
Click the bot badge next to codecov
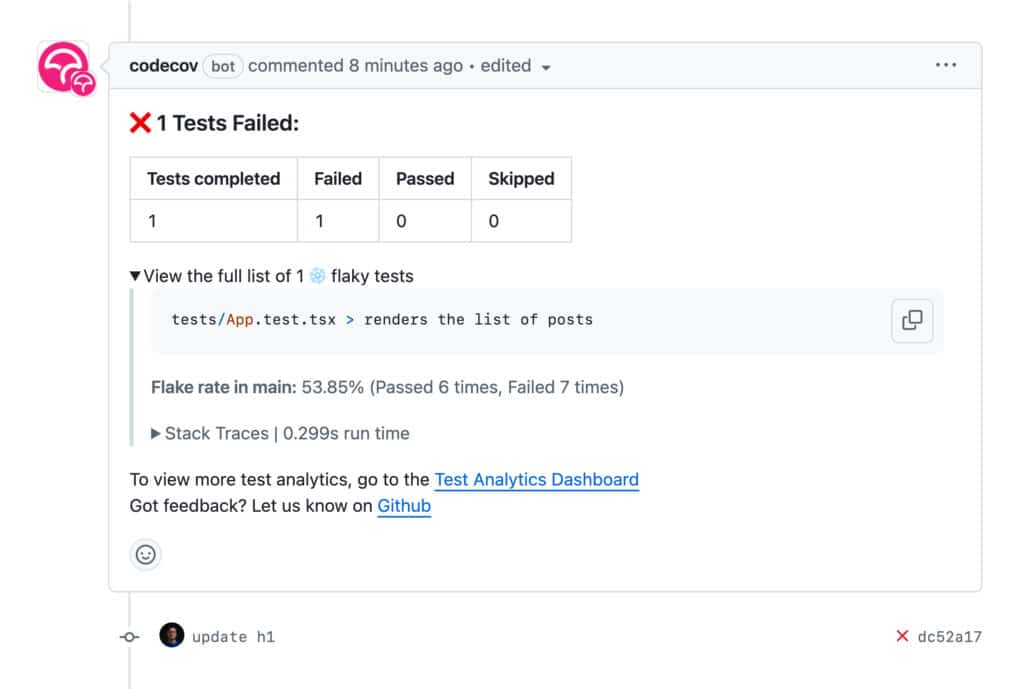(x=223, y=66)
